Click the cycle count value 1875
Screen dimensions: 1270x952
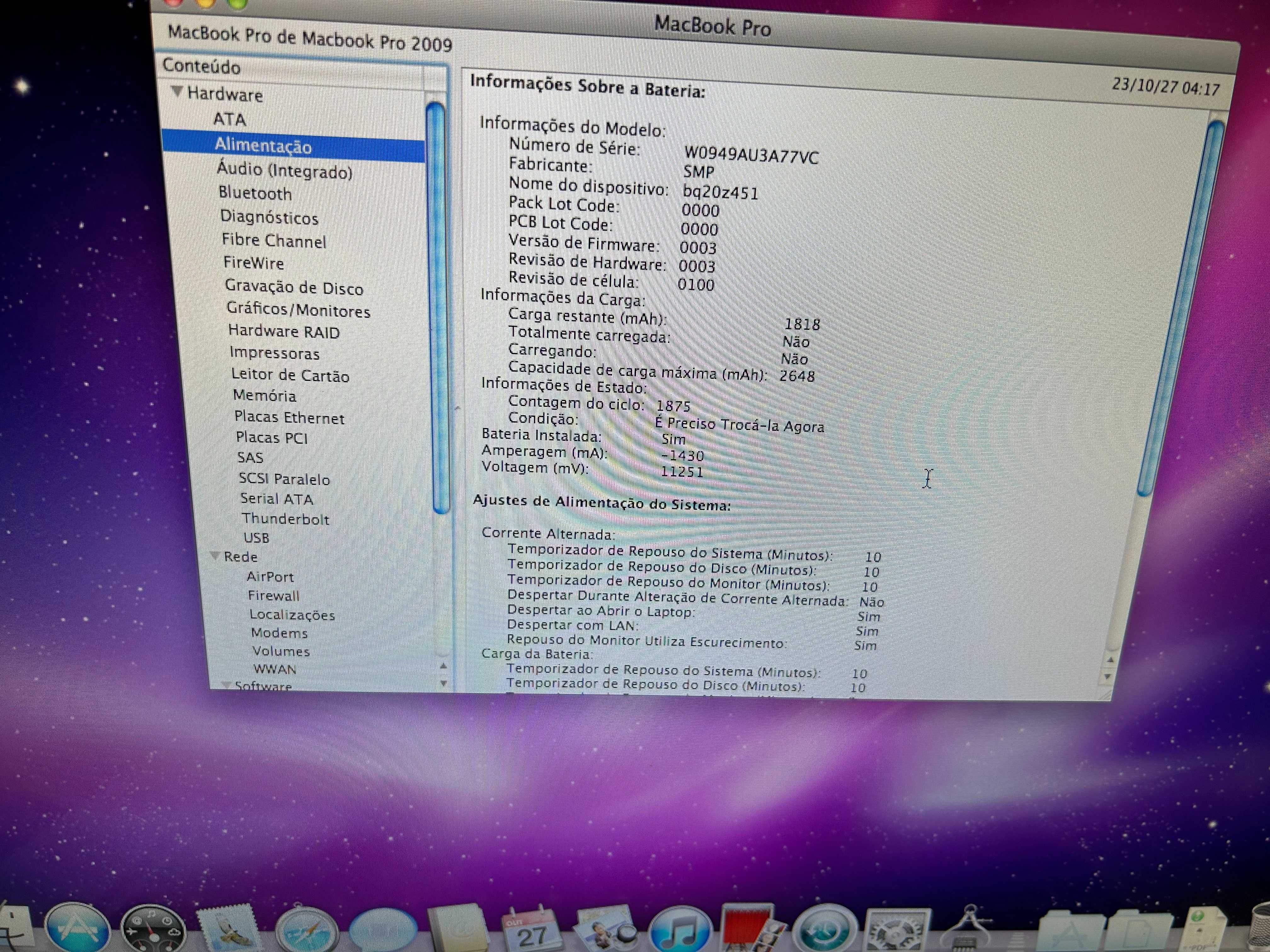click(x=673, y=406)
